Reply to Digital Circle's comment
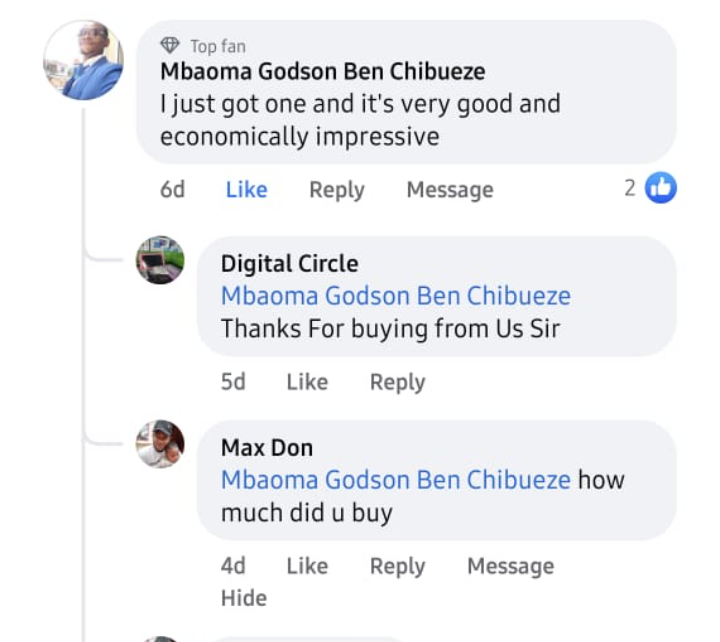This screenshot has height=642, width=720. tap(397, 382)
